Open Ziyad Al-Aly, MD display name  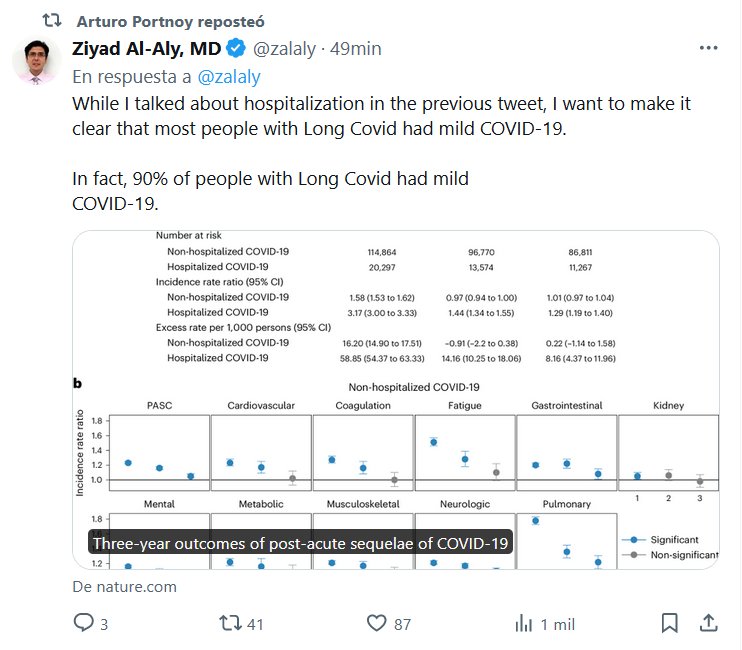pos(146,48)
